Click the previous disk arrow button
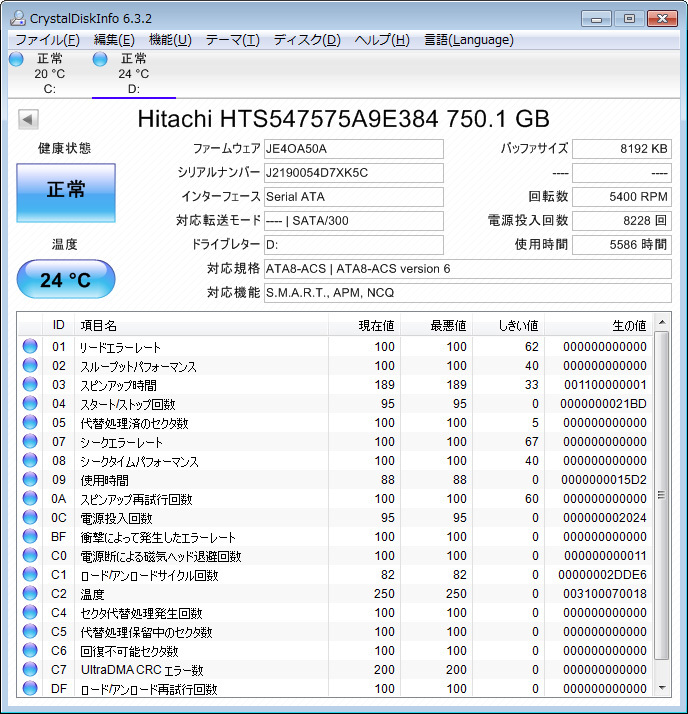The width and height of the screenshot is (688, 714). (28, 119)
